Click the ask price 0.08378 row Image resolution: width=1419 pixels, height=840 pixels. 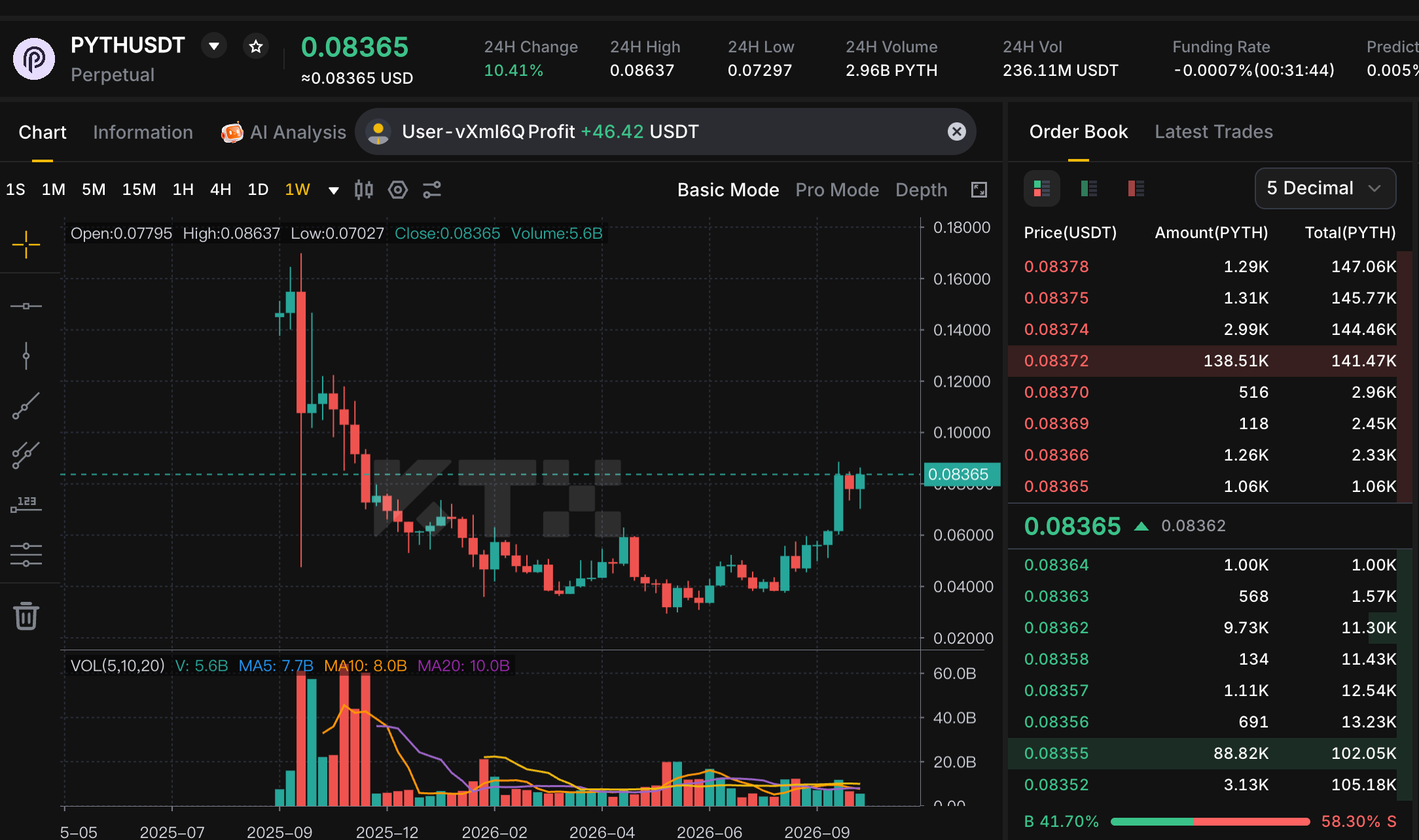coord(1210,266)
